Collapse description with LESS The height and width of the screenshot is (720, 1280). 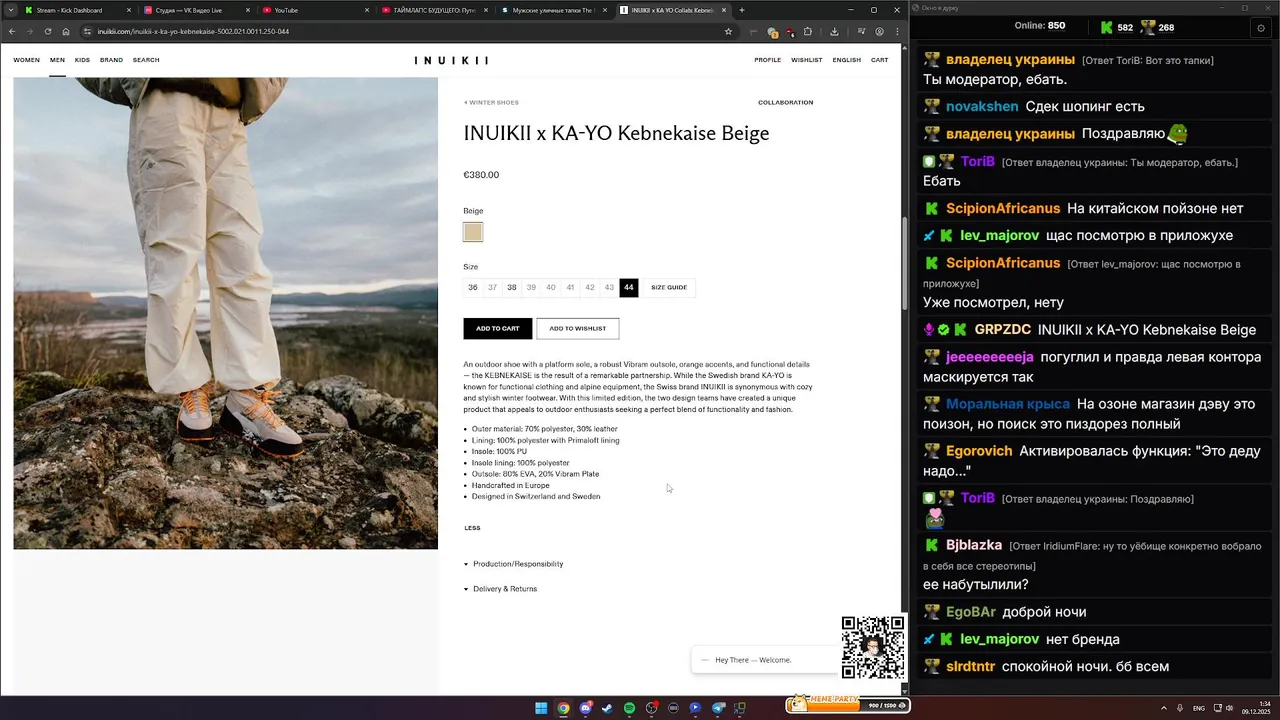pos(472,528)
